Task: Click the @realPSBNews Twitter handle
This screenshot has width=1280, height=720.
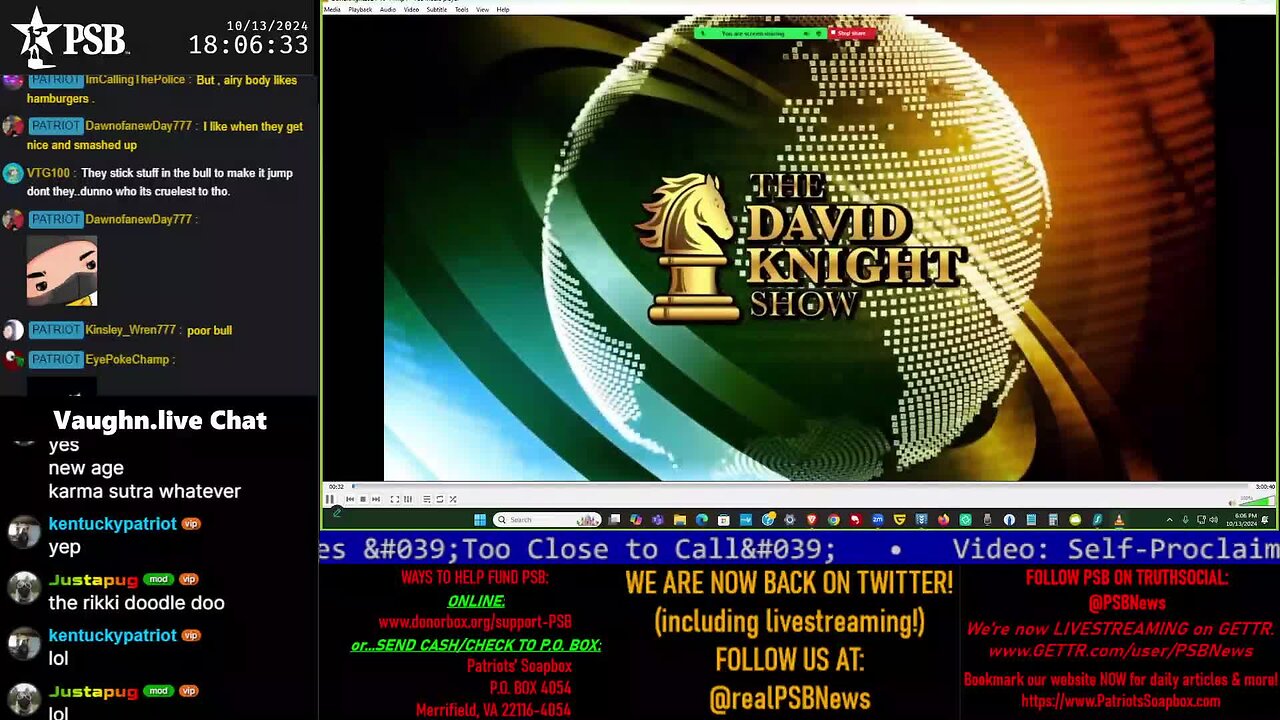Action: pos(790,699)
